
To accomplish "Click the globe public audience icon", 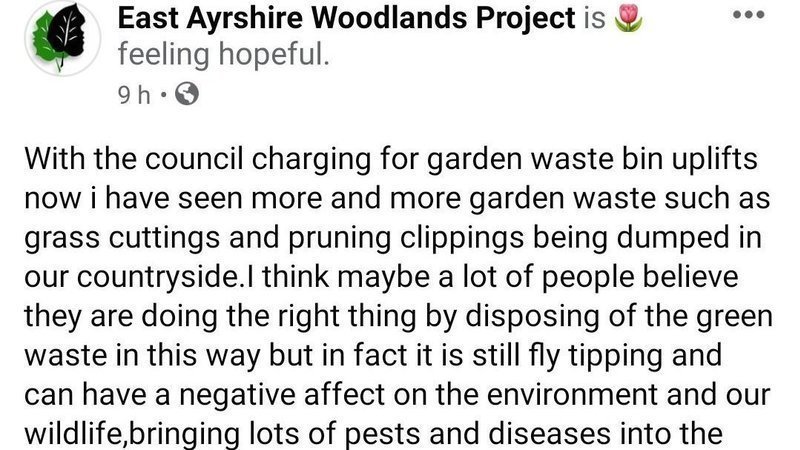I will pos(187,96).
